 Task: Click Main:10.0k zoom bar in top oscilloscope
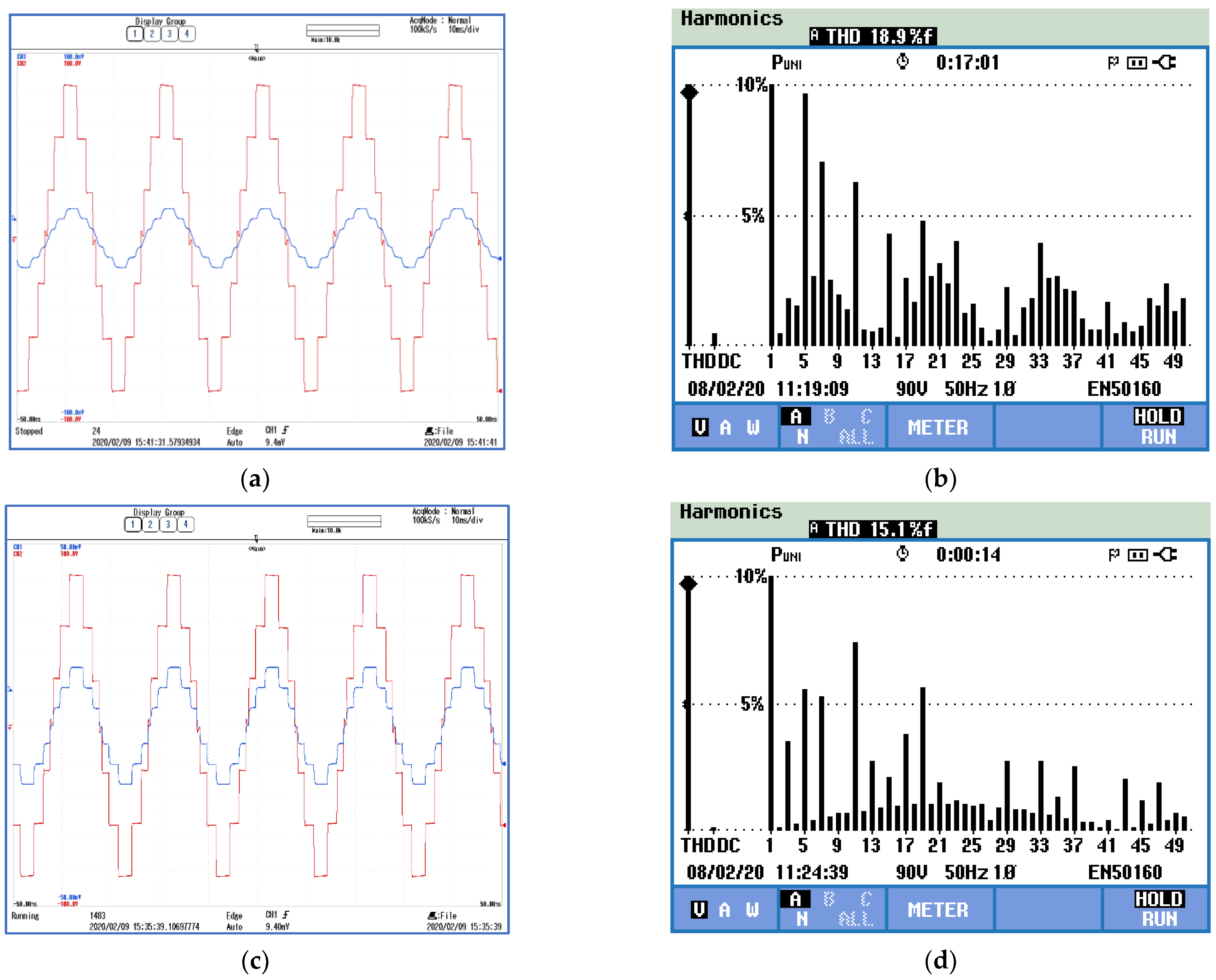click(343, 30)
